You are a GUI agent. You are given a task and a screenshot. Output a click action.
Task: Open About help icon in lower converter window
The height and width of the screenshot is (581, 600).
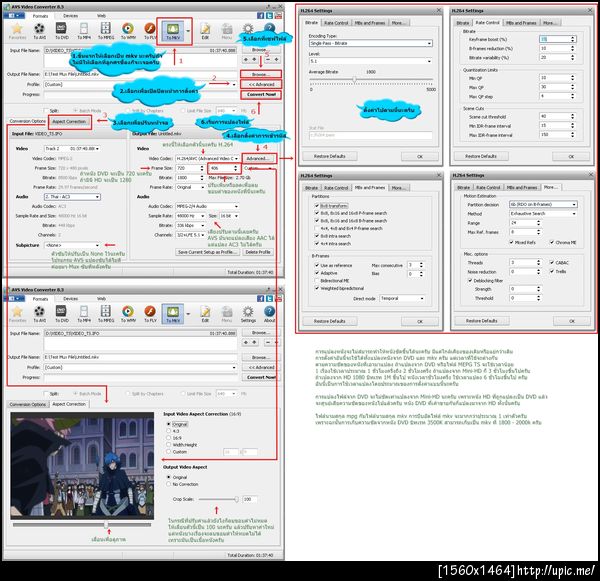(x=269, y=314)
